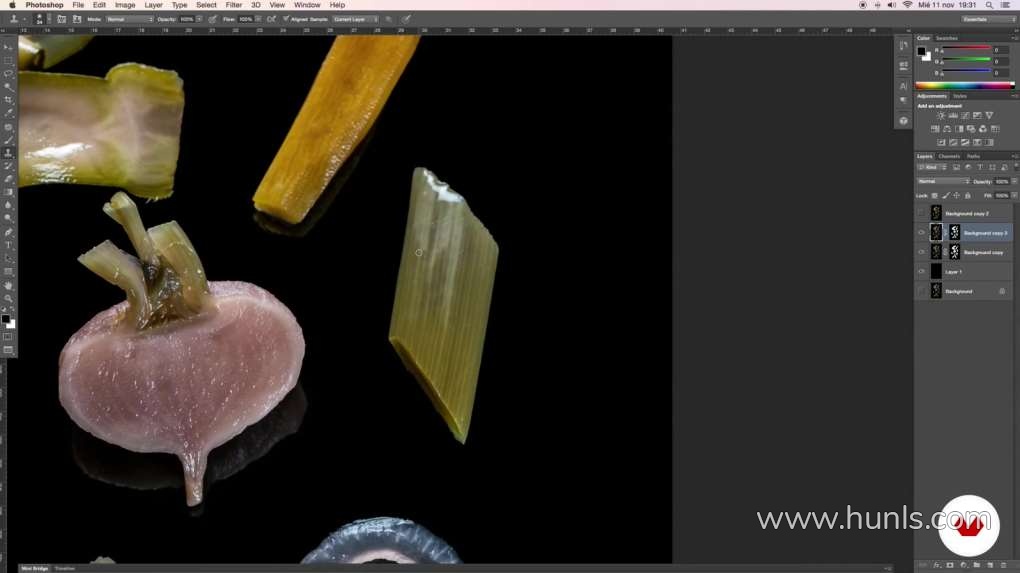Select the Dodge tool

click(x=8, y=218)
